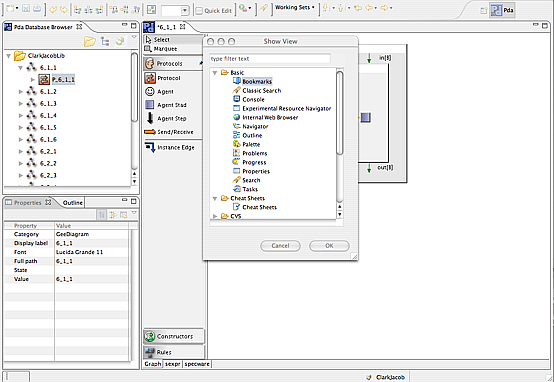Click the Forward navigation arrow in toolbar

(x=384, y=8)
